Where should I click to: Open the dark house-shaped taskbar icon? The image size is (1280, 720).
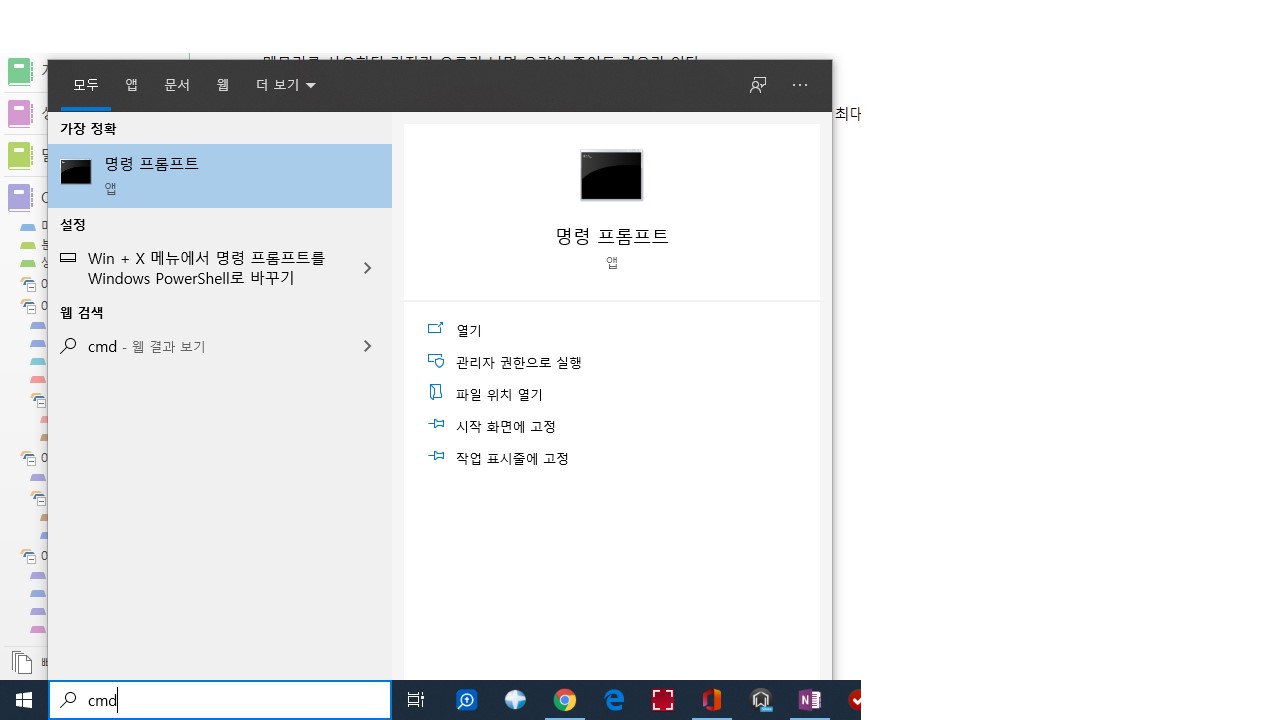click(x=760, y=700)
